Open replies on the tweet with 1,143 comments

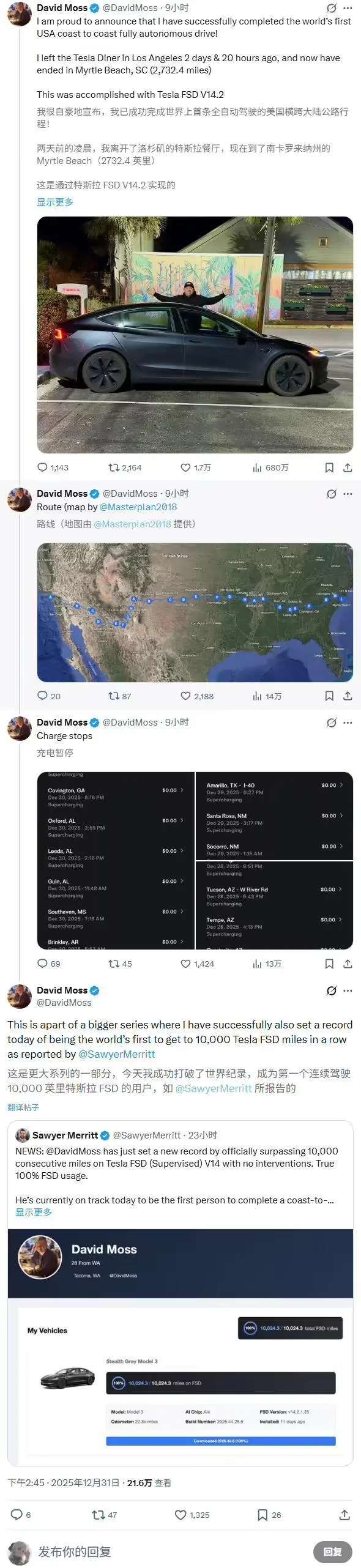[53, 467]
